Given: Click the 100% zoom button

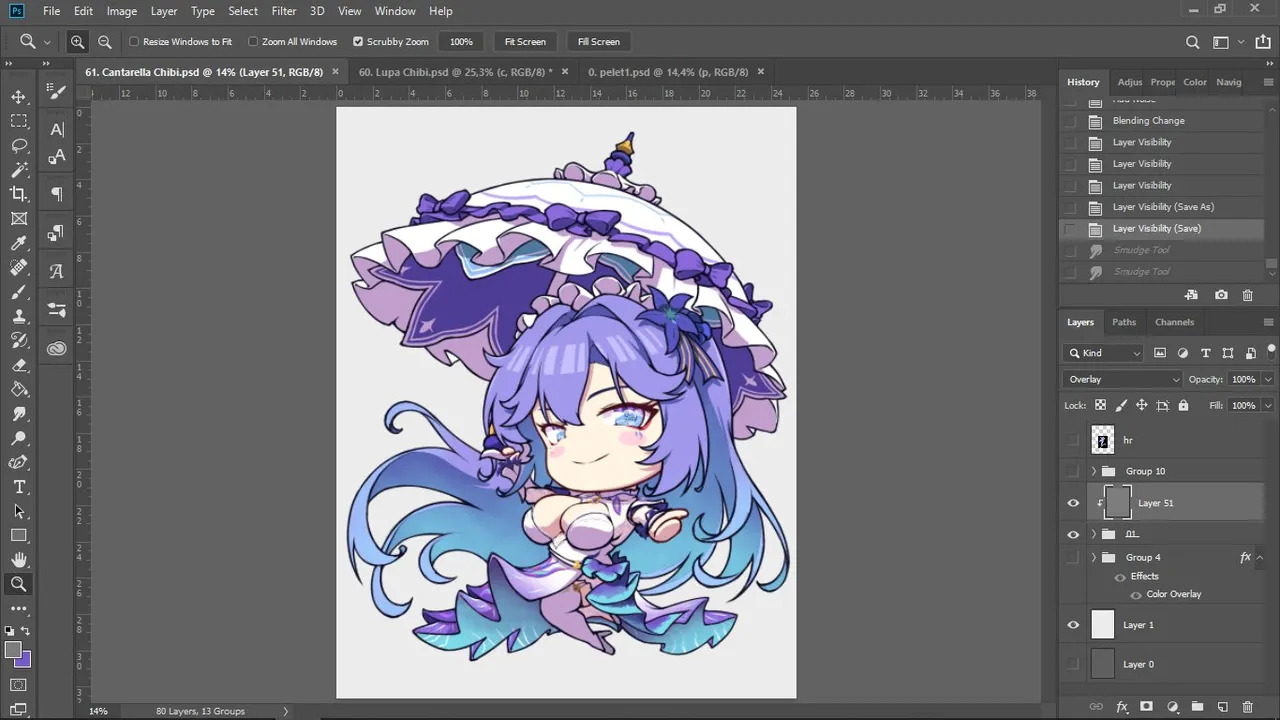Looking at the screenshot, I should [461, 42].
